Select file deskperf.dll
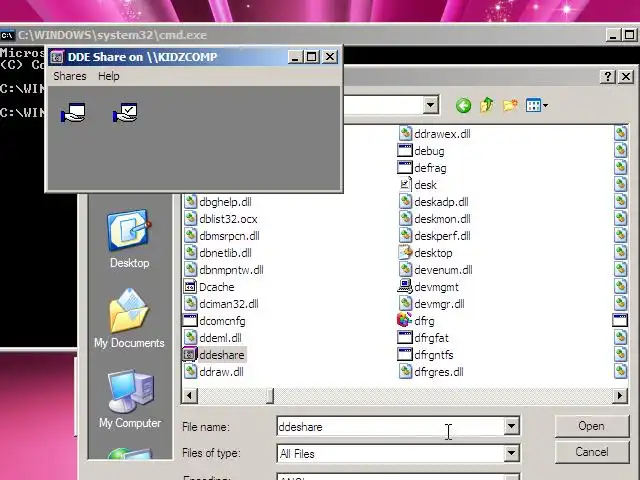 tap(435, 236)
